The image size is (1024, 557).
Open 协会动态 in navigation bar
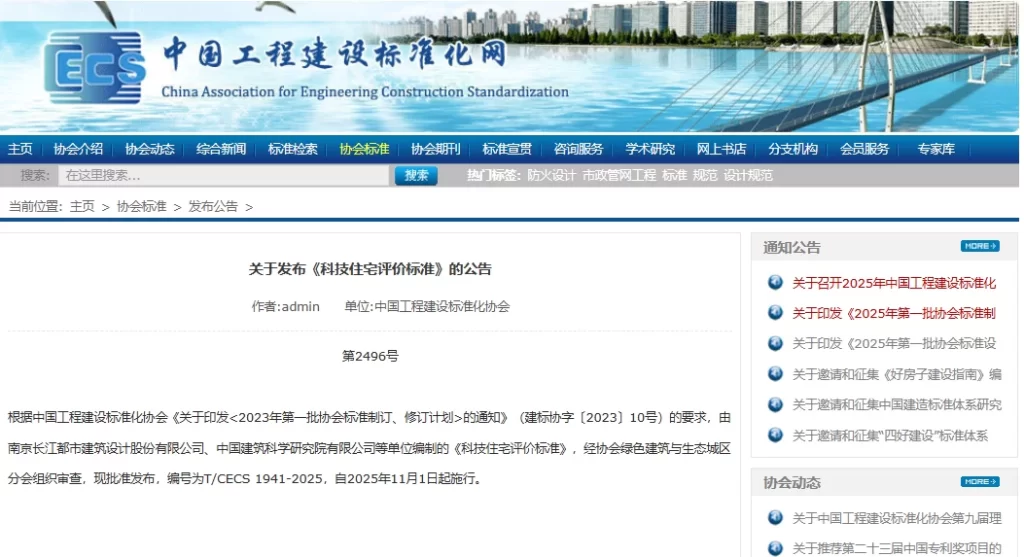[x=150, y=149]
